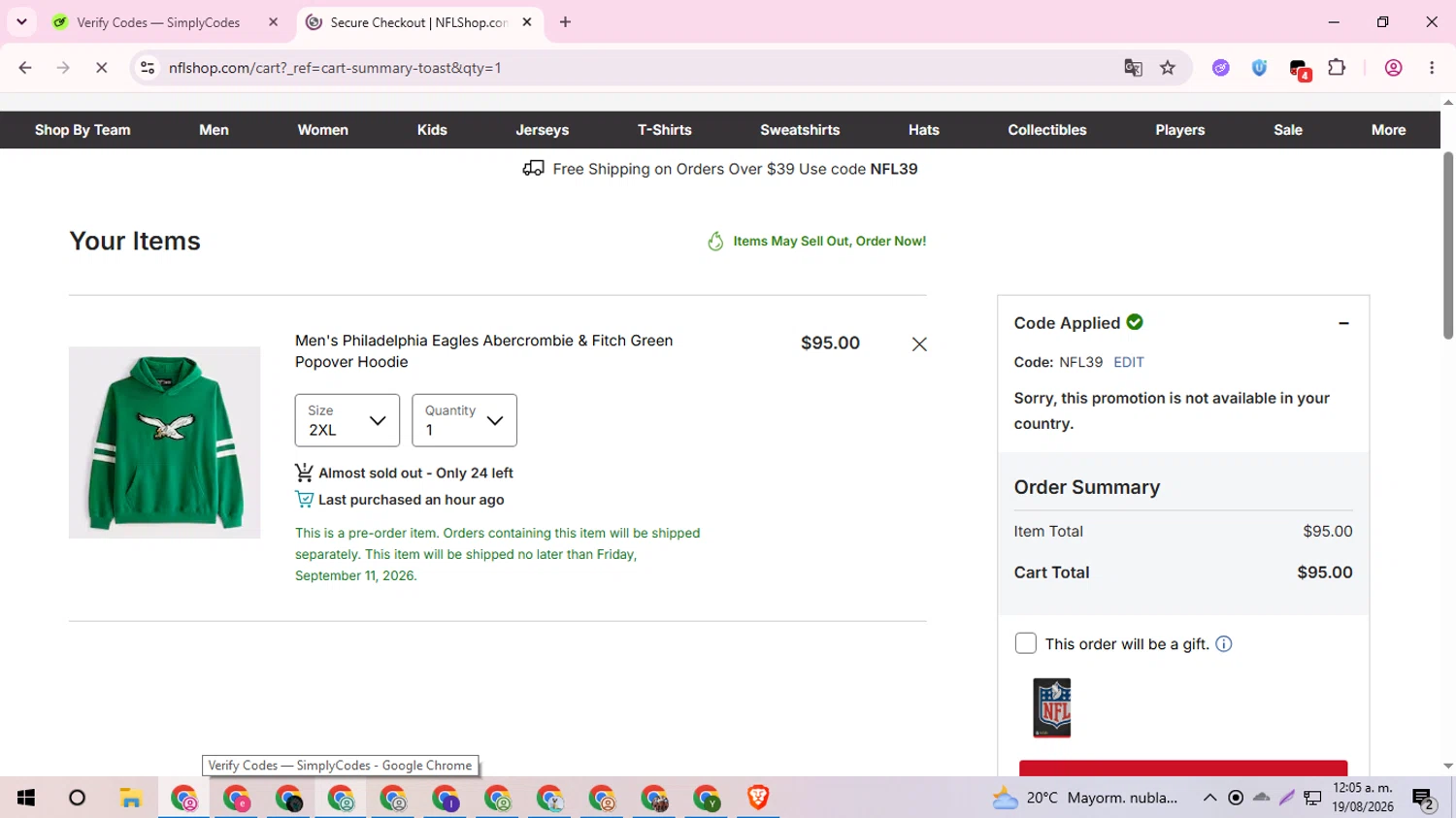Click 'Items May Sell Out, Order Now!' text
This screenshot has width=1456, height=818.
coord(830,242)
